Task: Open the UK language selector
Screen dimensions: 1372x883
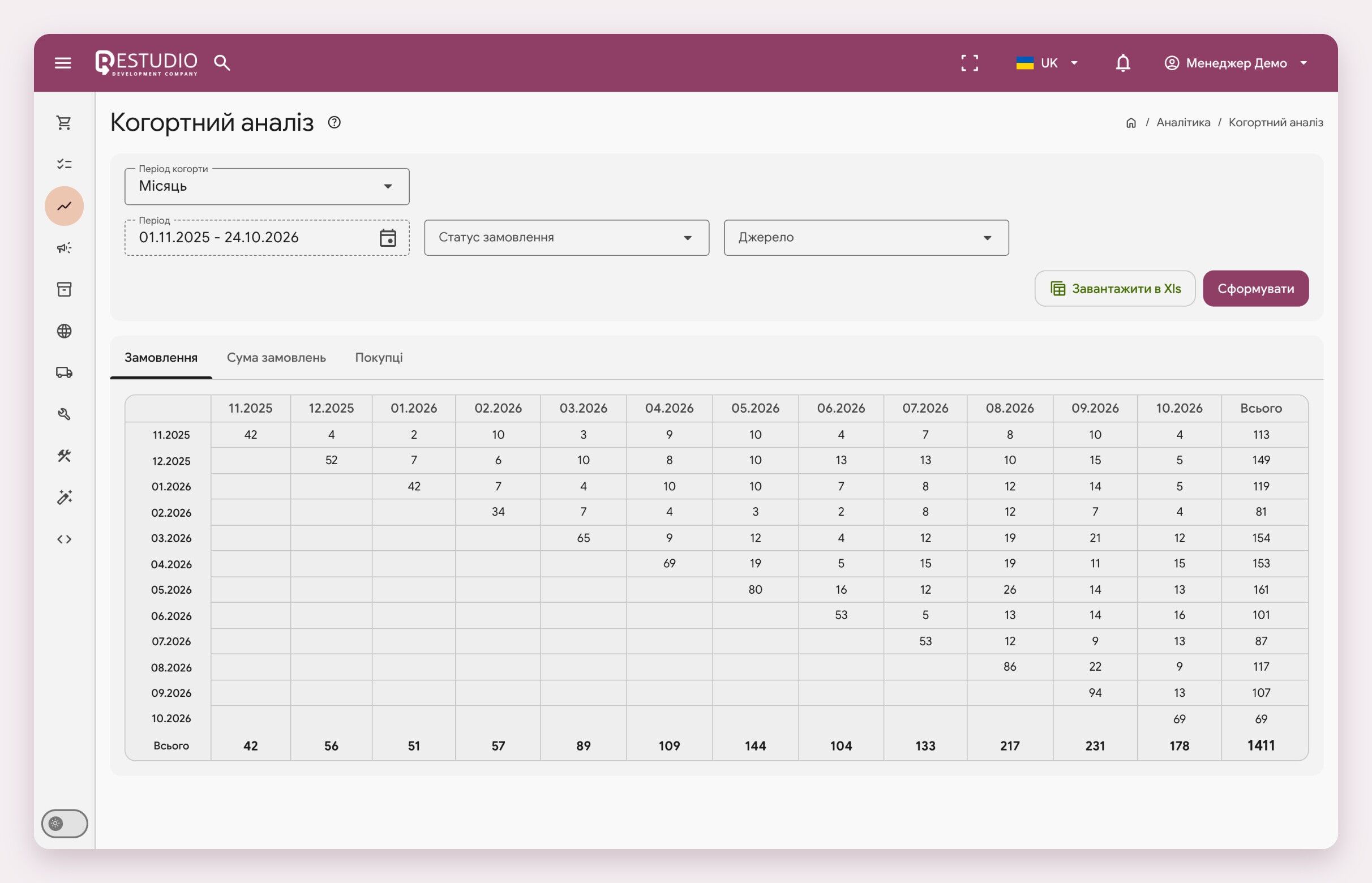Action: pyautogui.click(x=1047, y=63)
